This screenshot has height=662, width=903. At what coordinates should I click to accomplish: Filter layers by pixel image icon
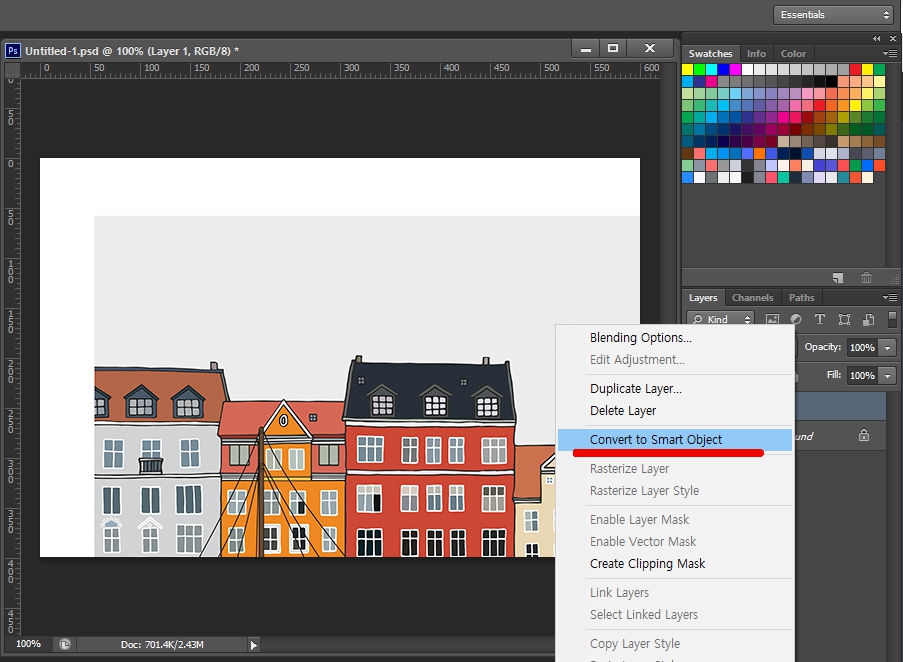(x=772, y=319)
